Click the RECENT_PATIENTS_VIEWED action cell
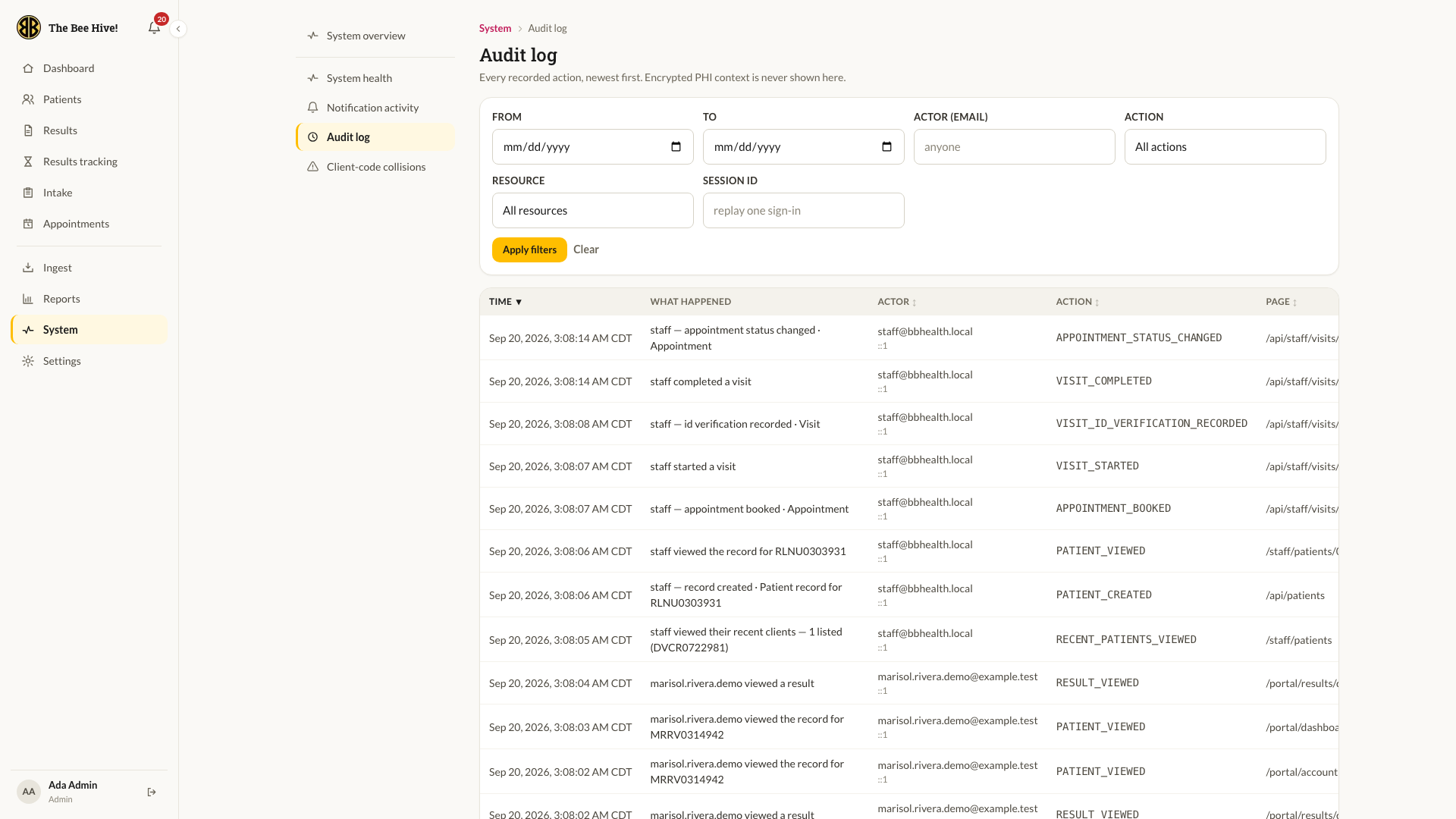The image size is (1456, 819). [x=1126, y=640]
